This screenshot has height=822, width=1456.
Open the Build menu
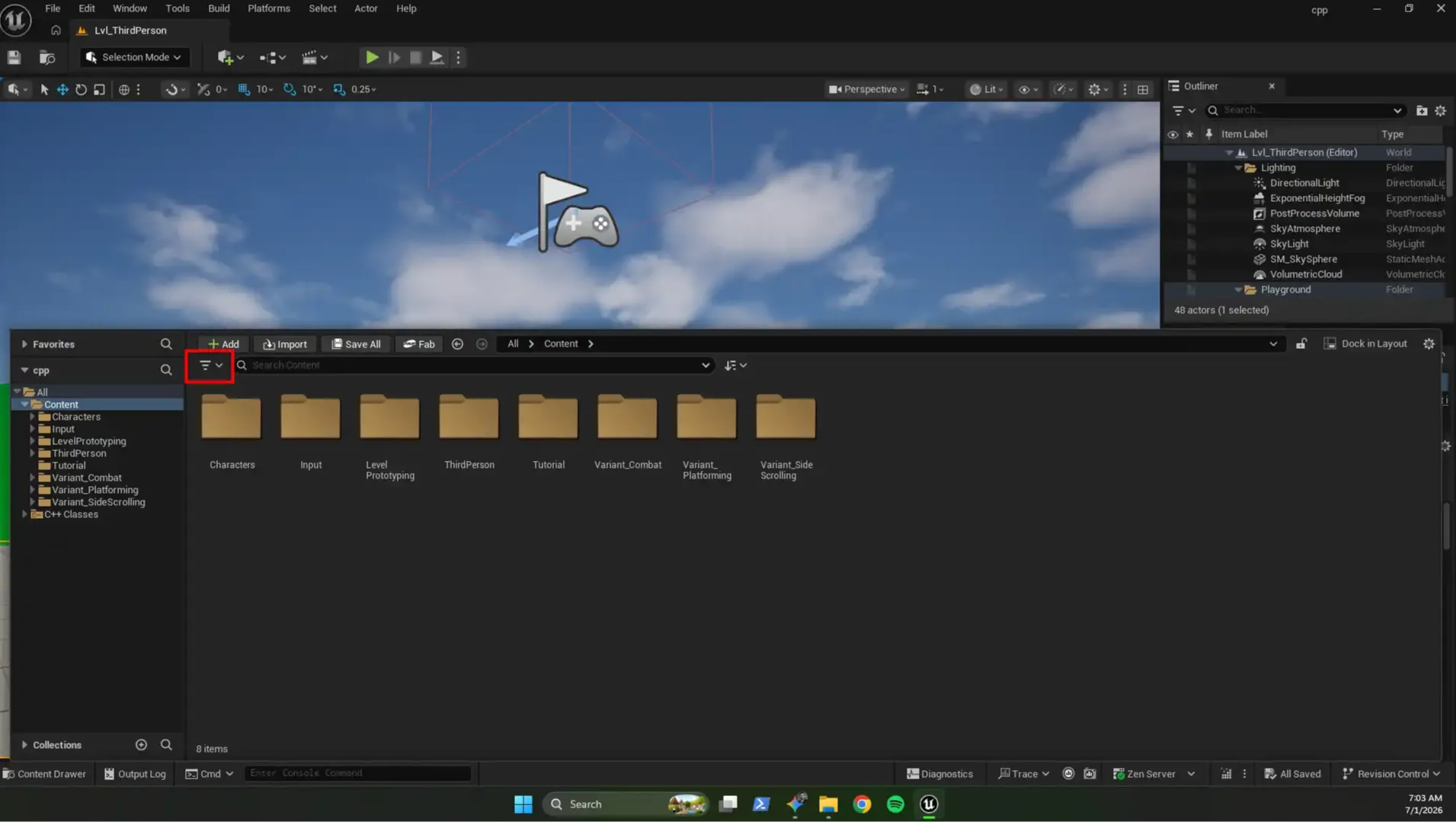pyautogui.click(x=219, y=8)
